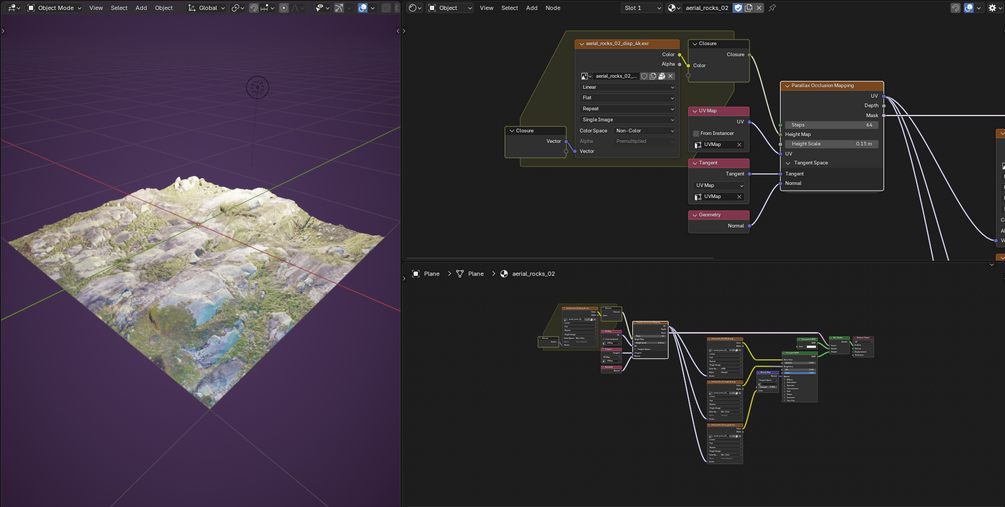Open the node editor View menu
Image resolution: width=1005 pixels, height=507 pixels.
pyautogui.click(x=487, y=8)
